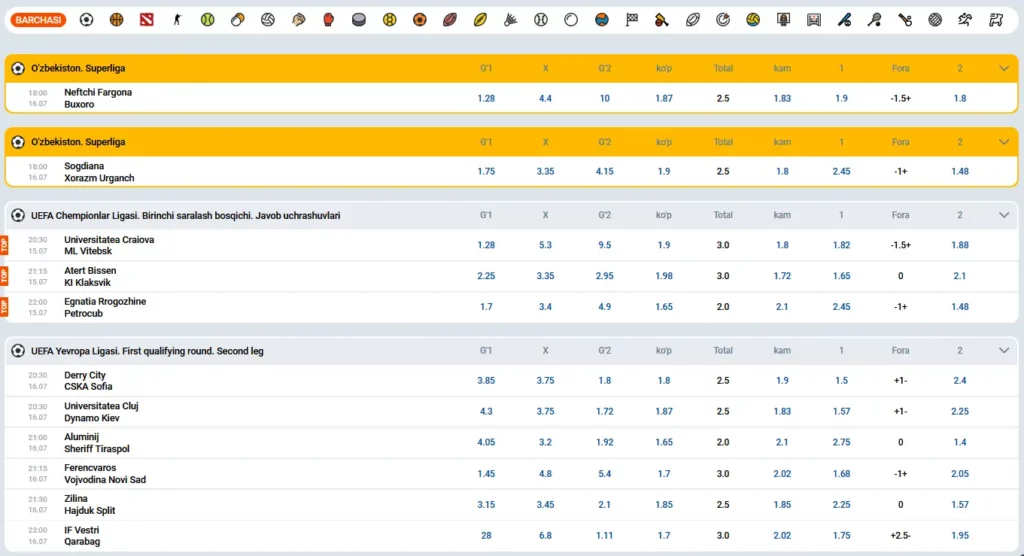Open Sogdiana vs Xorazm Urganch match
This screenshot has width=1024, height=556.
coord(99,172)
